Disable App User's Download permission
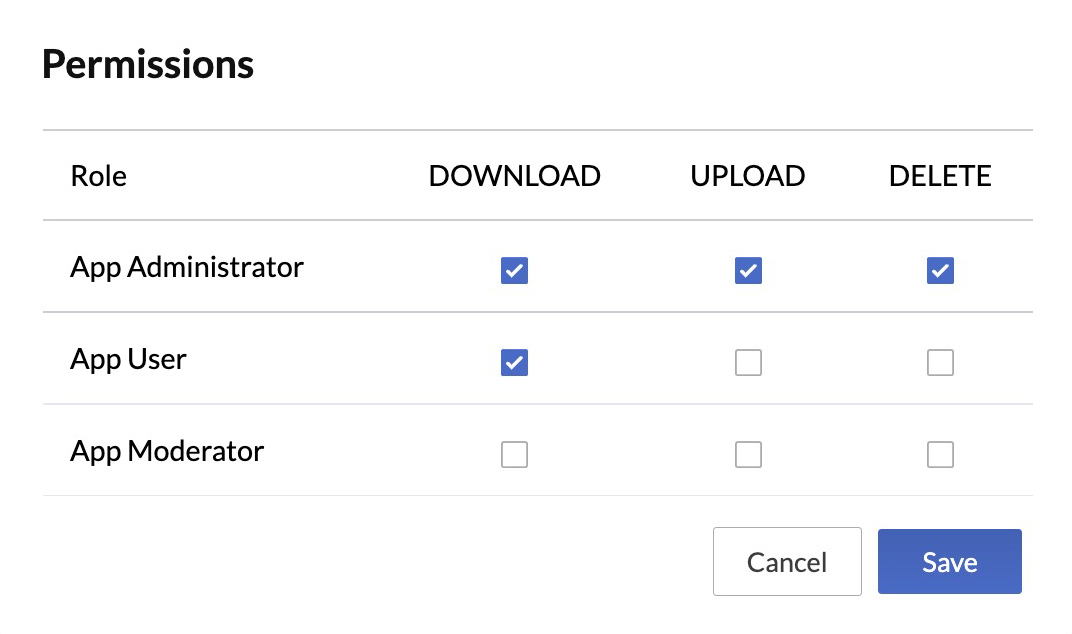This screenshot has width=1072, height=634. (x=514, y=362)
